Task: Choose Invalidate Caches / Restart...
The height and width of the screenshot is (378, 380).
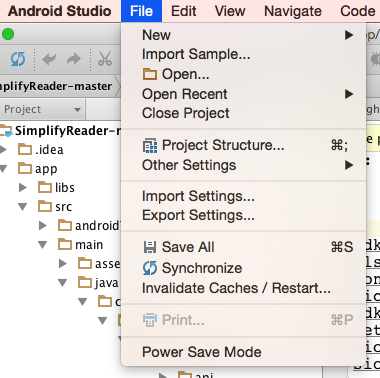Action: point(244,288)
